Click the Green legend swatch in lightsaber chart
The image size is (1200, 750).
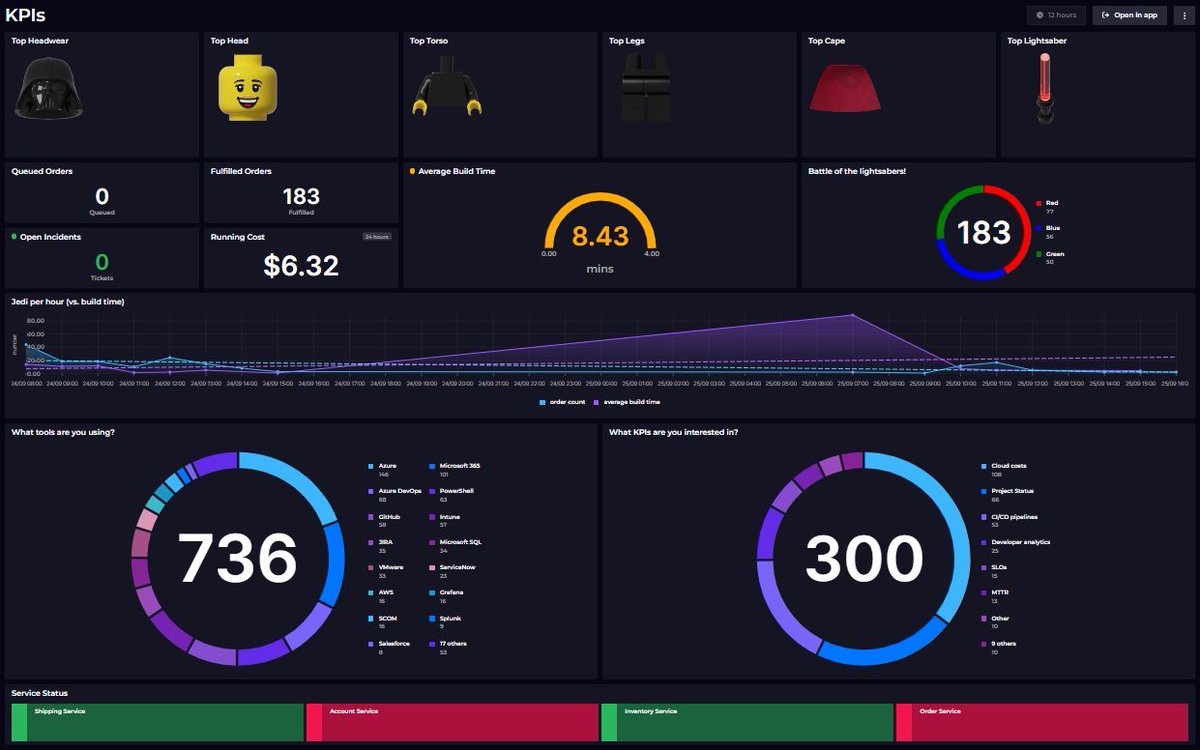[1039, 254]
